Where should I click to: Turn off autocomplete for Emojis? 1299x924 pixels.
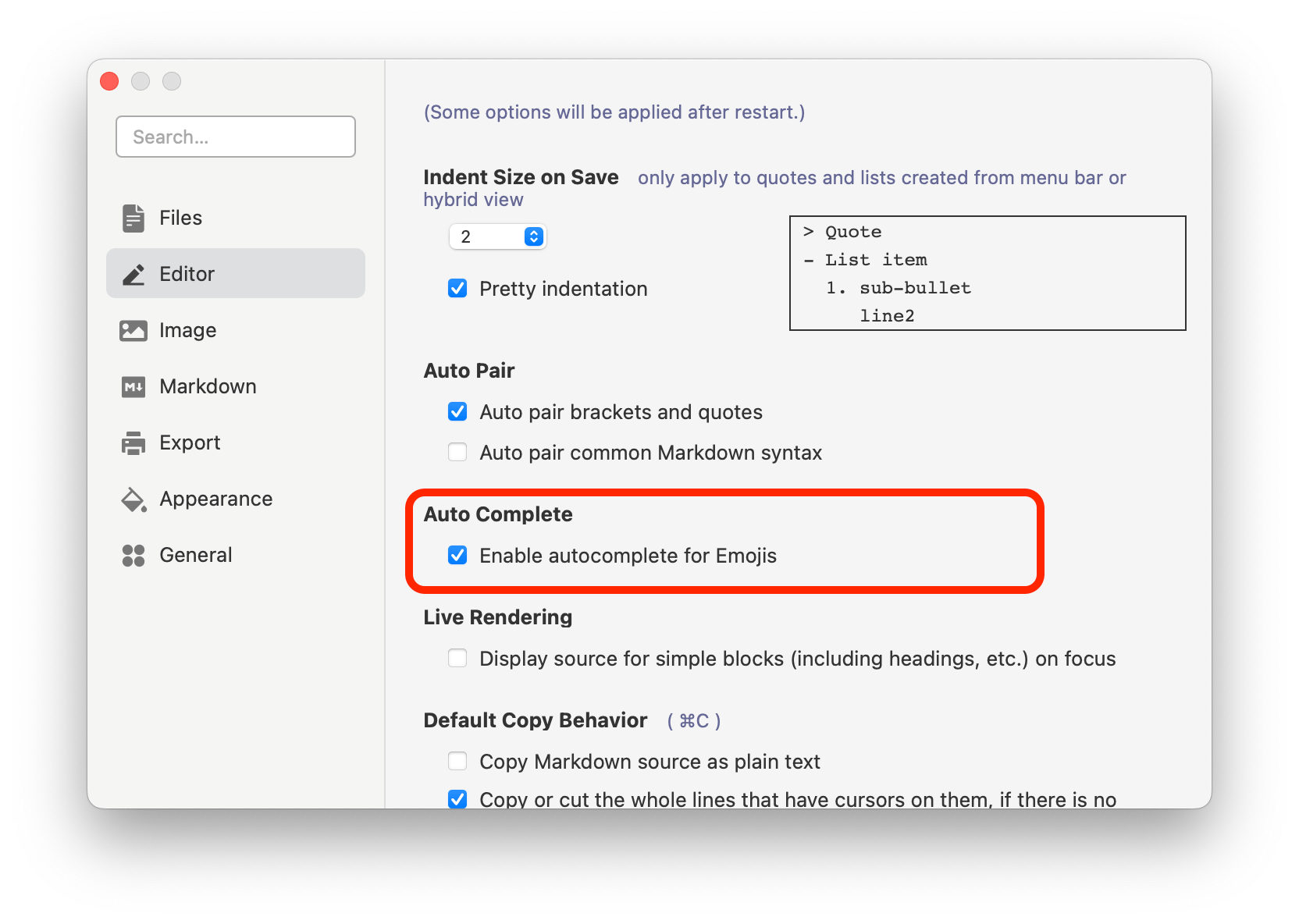click(457, 556)
